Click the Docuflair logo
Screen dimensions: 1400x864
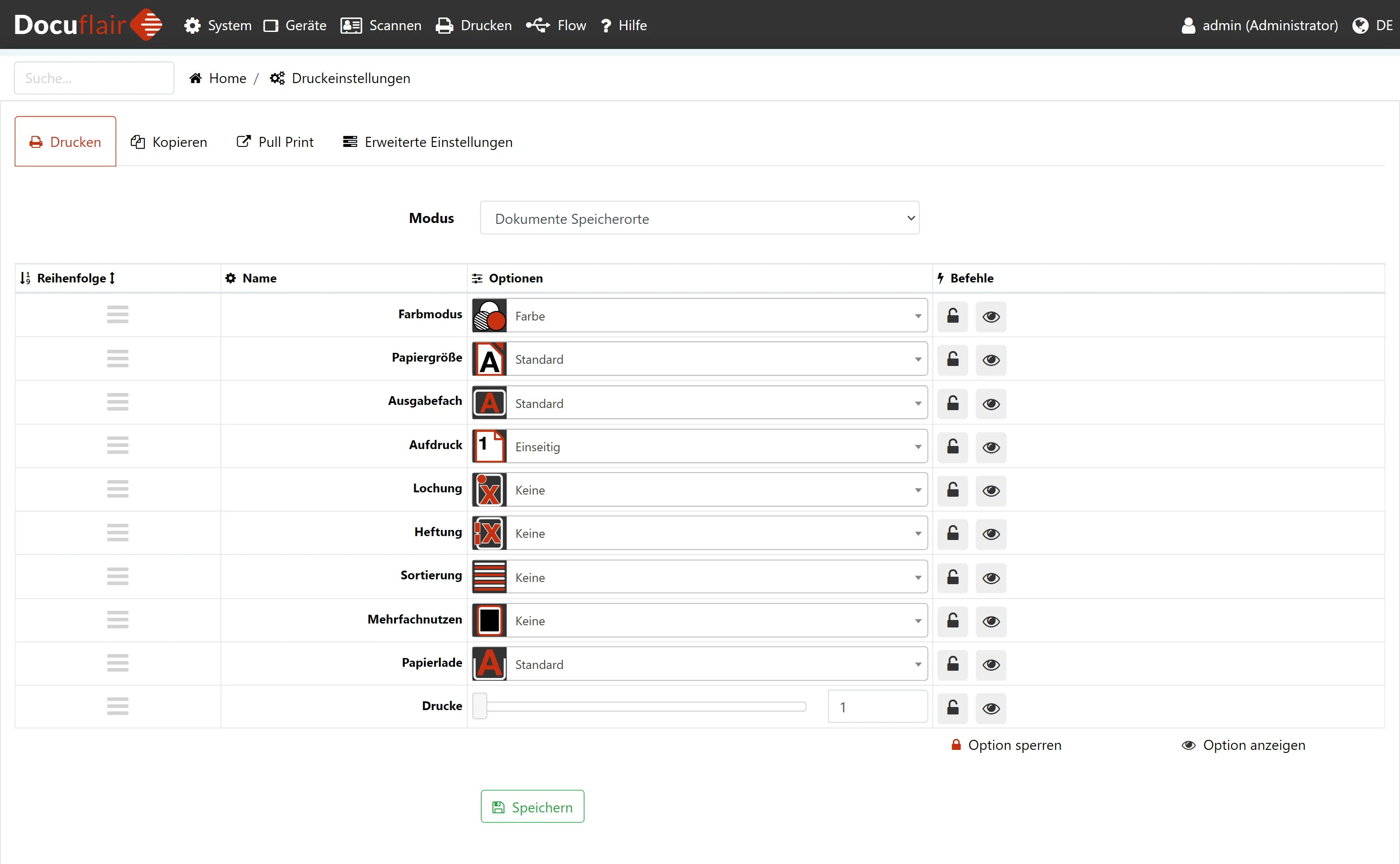click(x=88, y=24)
